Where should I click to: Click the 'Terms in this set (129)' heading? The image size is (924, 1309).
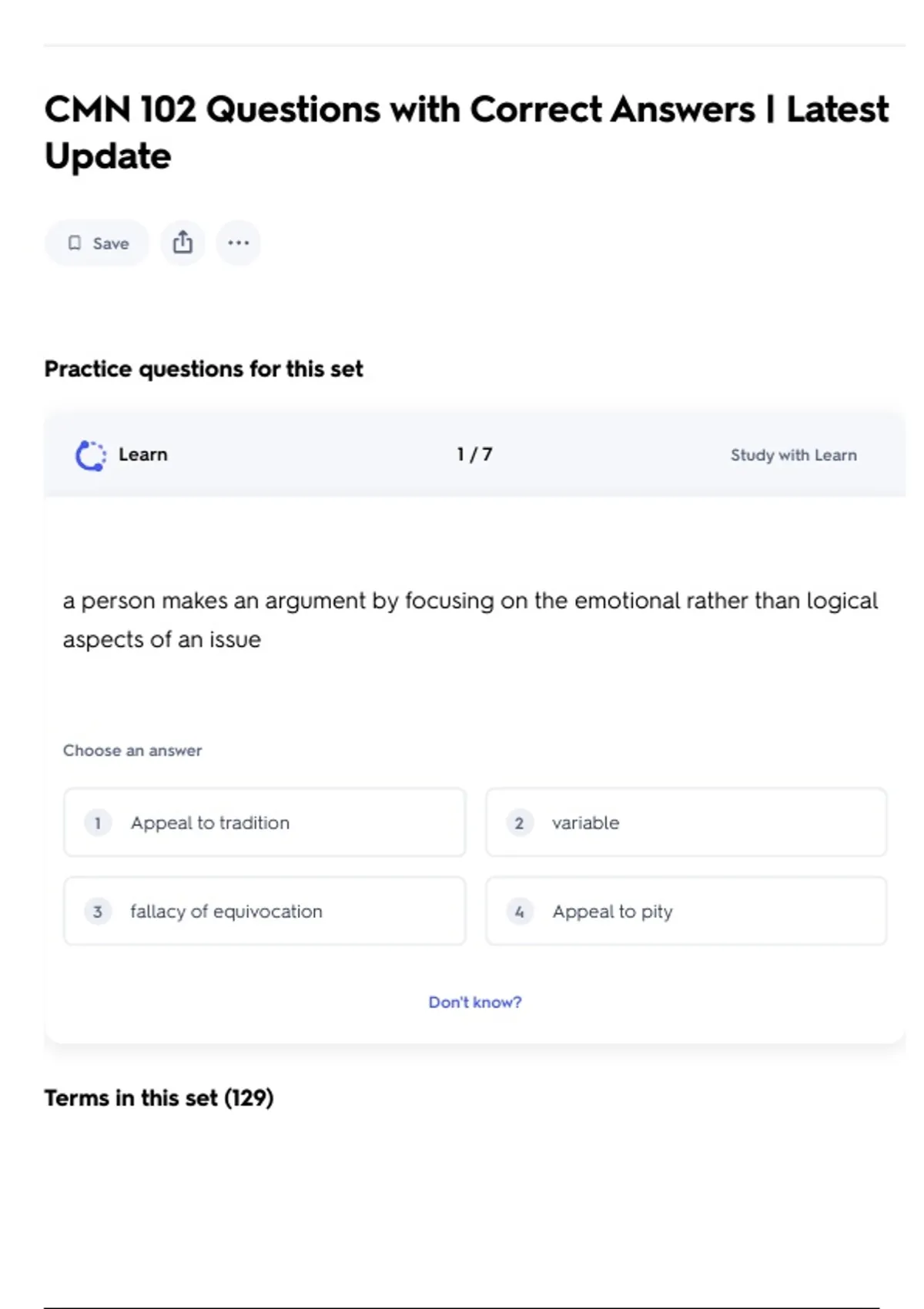(x=159, y=1097)
